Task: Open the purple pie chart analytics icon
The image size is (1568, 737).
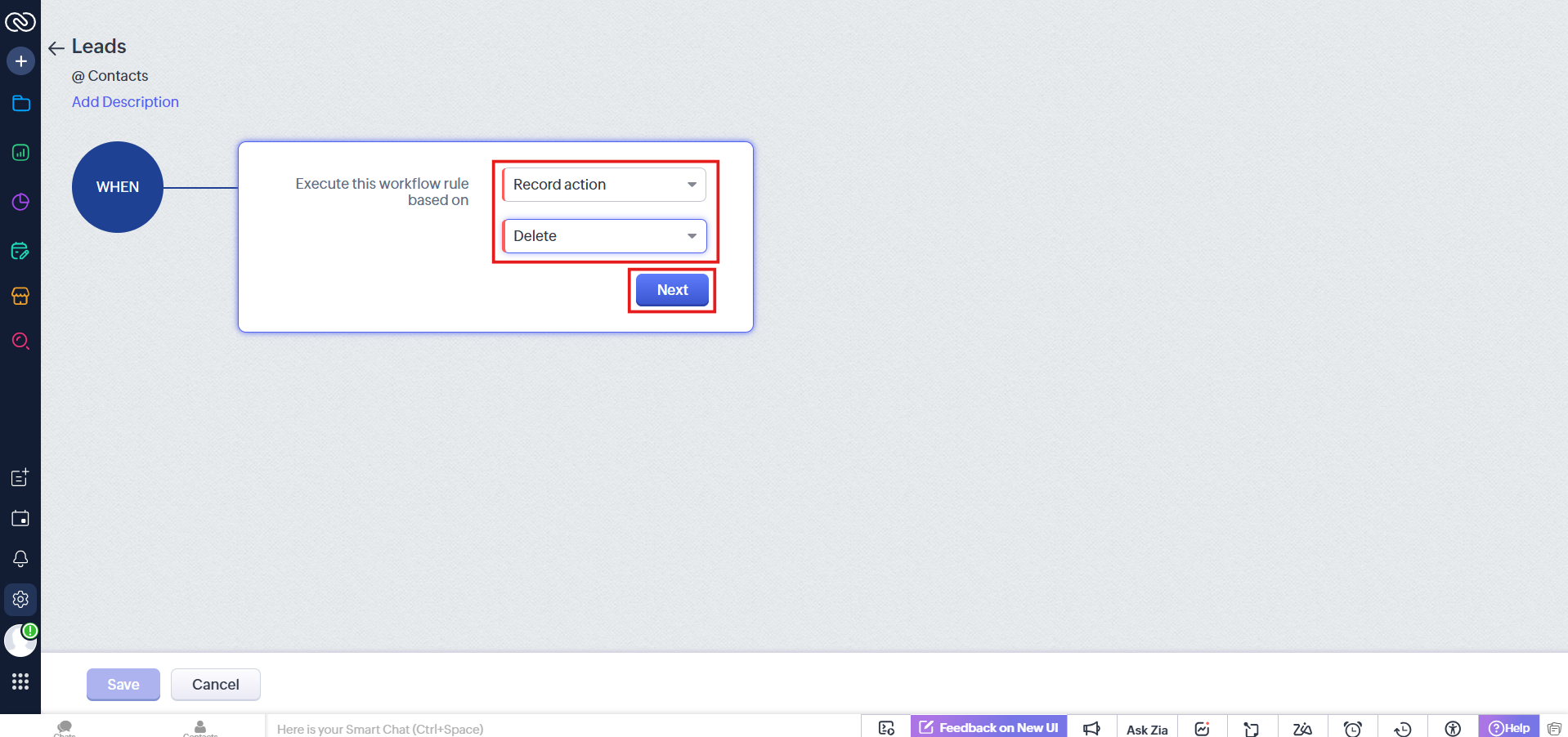Action: click(x=20, y=202)
